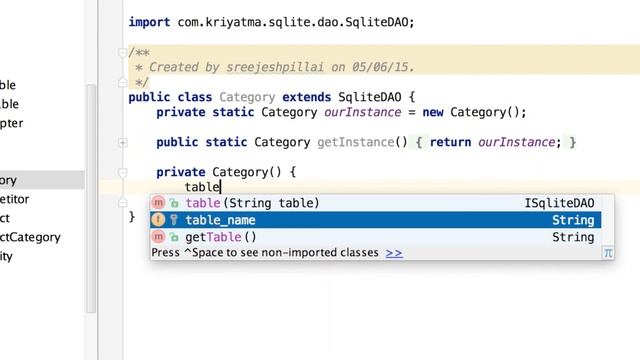Image resolution: width=640 pixels, height=360 pixels.
Task: Click 'new Category()' expression
Action: pos(471,112)
